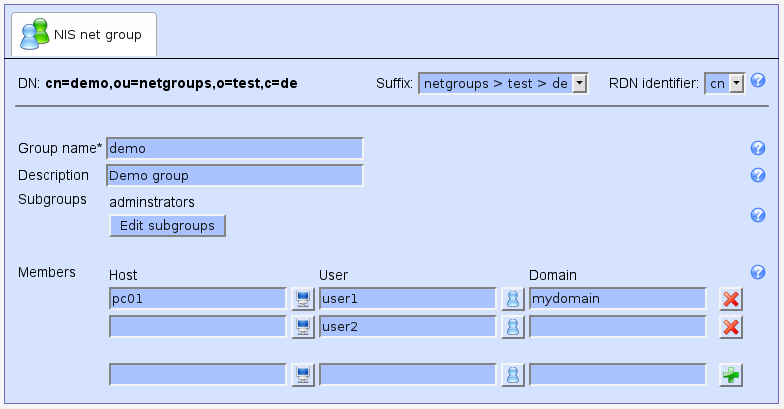Select the mydomain Domain field

point(617,298)
